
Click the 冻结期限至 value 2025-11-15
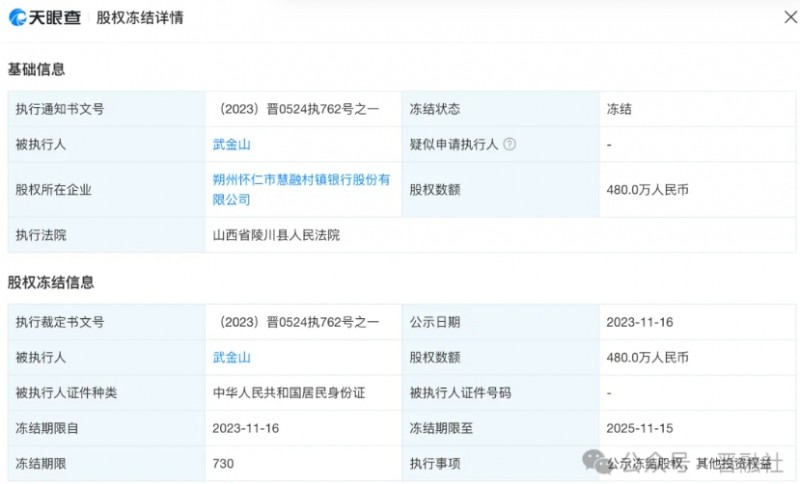point(640,428)
